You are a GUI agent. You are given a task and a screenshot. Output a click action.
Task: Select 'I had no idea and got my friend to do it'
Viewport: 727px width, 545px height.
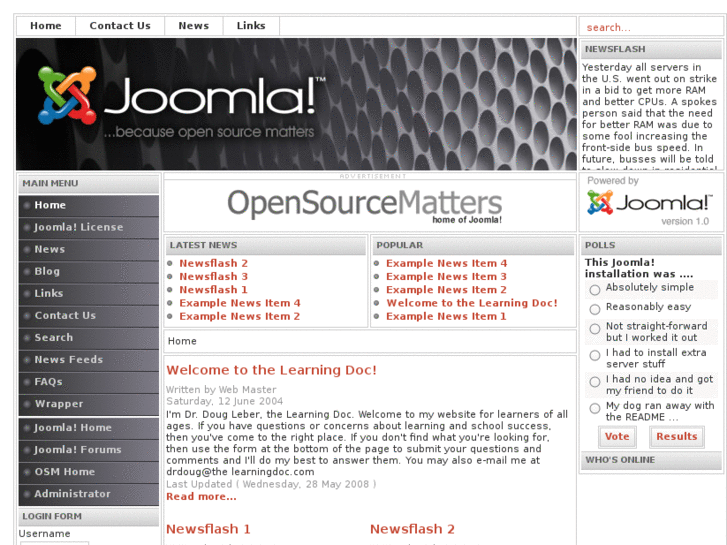595,382
